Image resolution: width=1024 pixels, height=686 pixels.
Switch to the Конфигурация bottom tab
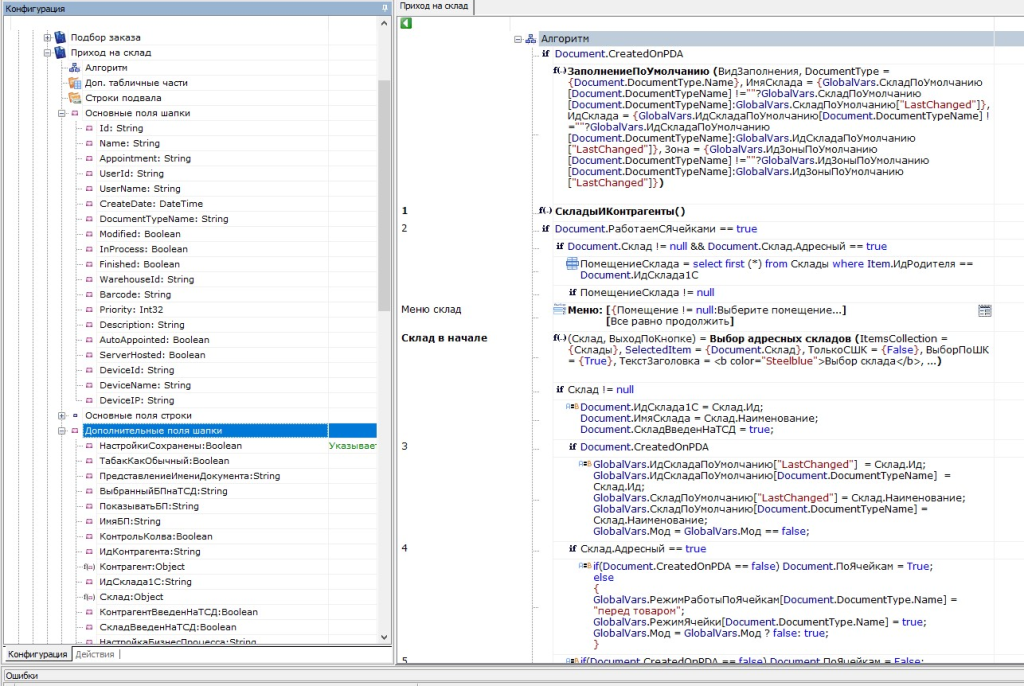pos(37,654)
